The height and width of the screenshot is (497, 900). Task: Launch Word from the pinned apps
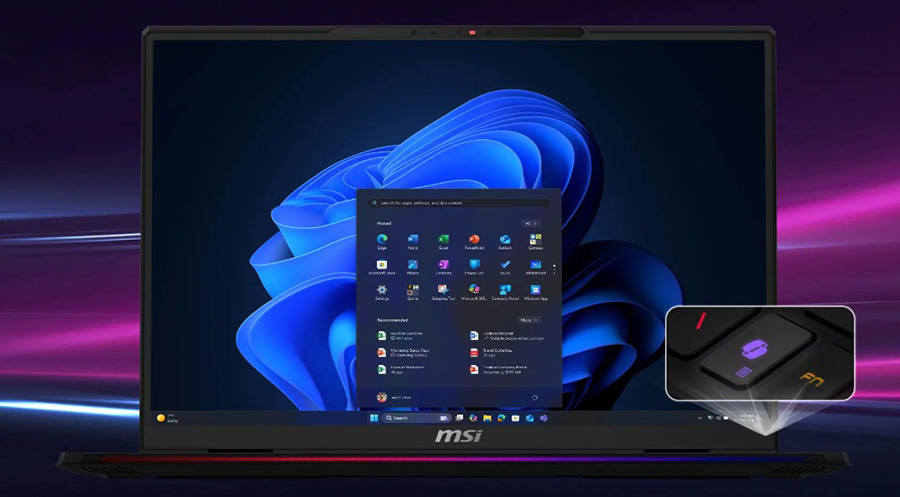[x=413, y=242]
